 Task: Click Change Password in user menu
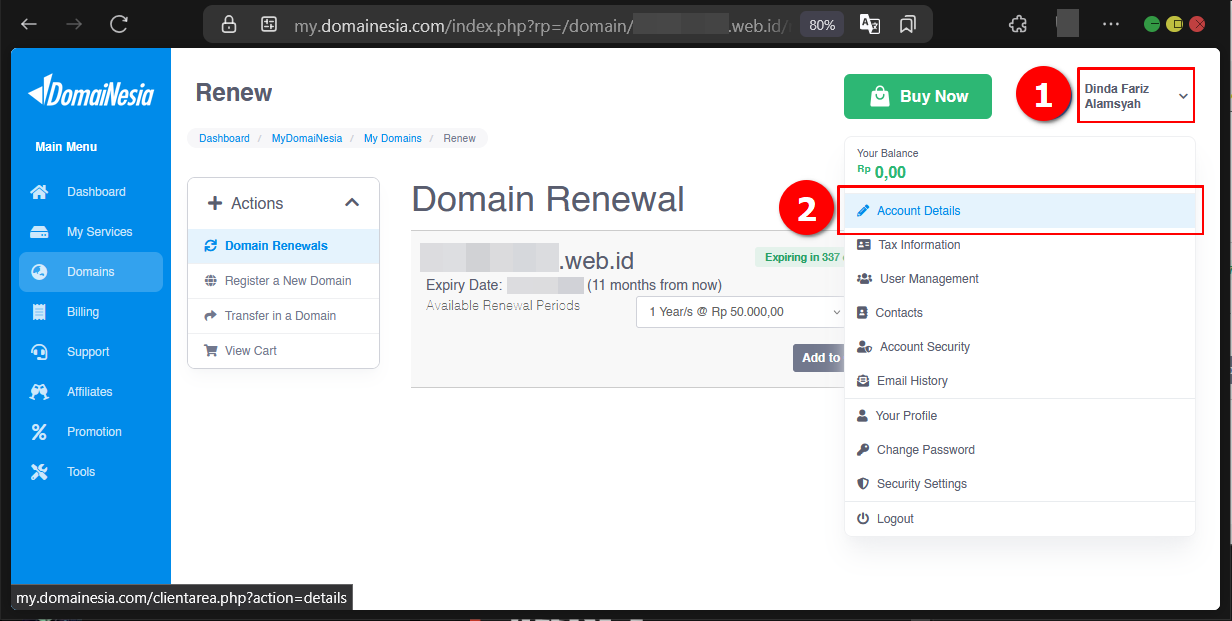[1020, 450]
